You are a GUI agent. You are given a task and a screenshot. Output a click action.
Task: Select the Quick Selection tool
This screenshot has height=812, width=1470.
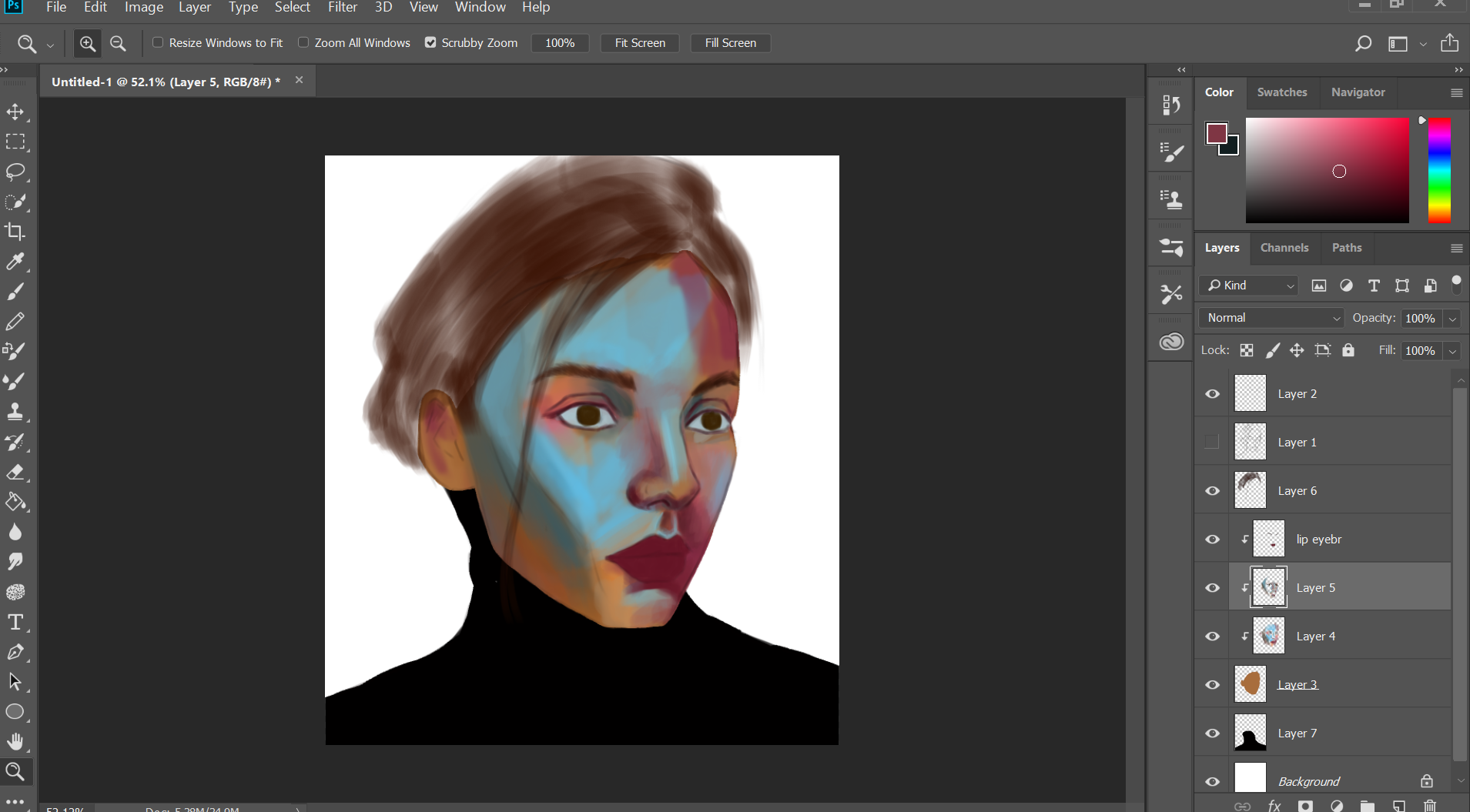[x=15, y=202]
